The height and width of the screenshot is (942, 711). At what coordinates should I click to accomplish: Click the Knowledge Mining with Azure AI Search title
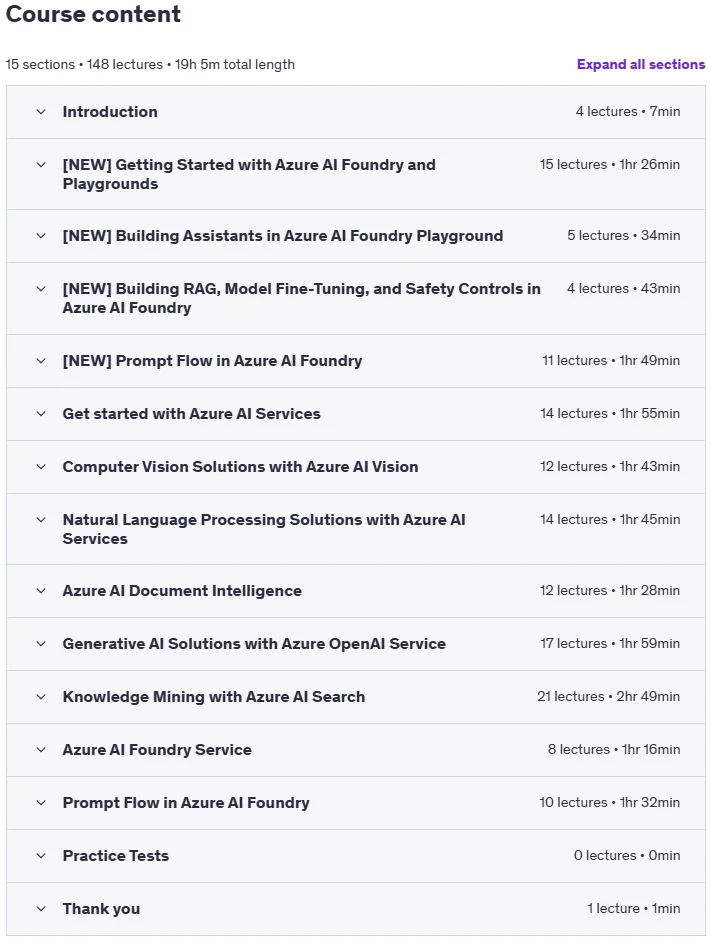point(214,697)
